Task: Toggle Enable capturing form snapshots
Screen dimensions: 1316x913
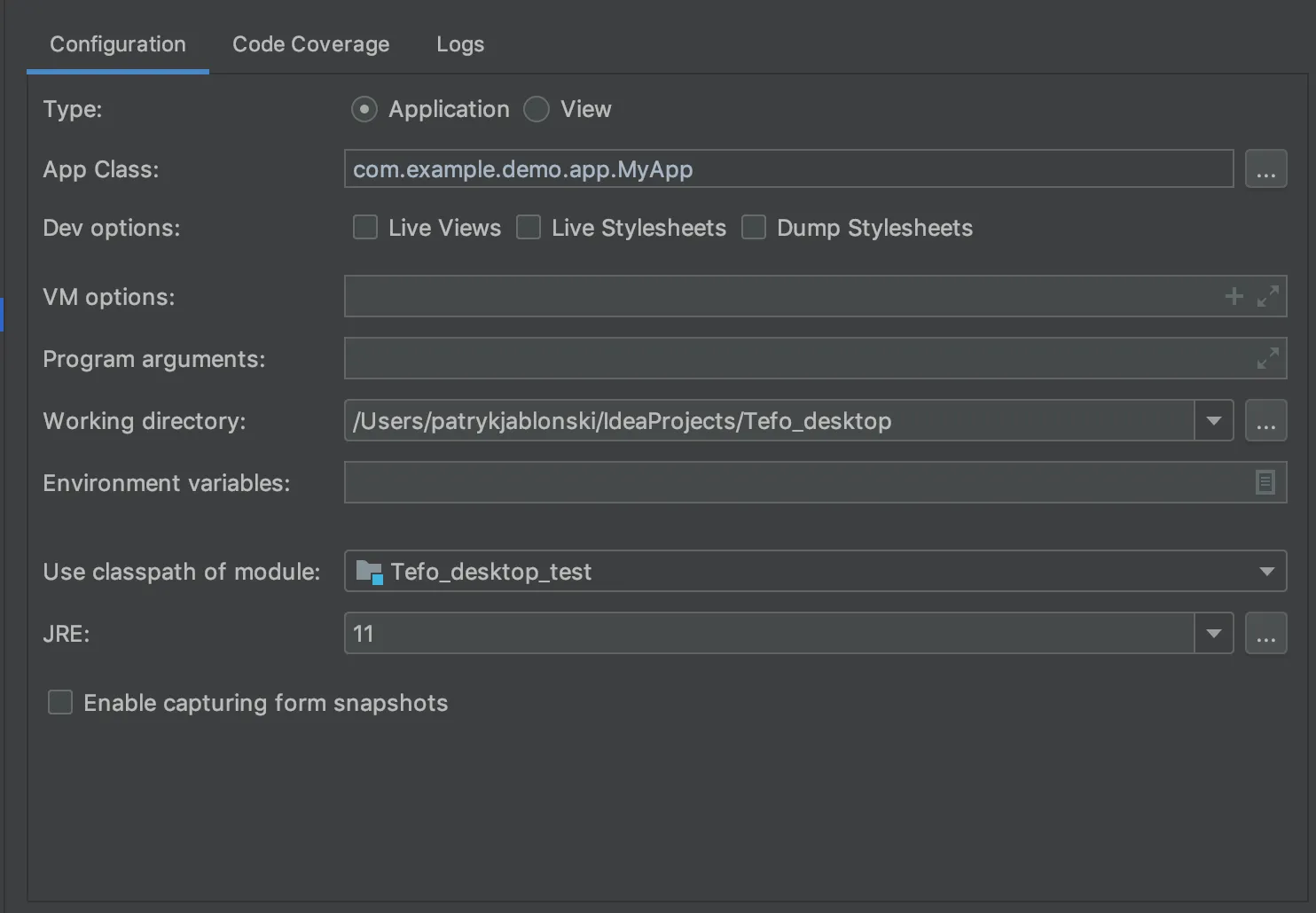Action: pos(60,703)
